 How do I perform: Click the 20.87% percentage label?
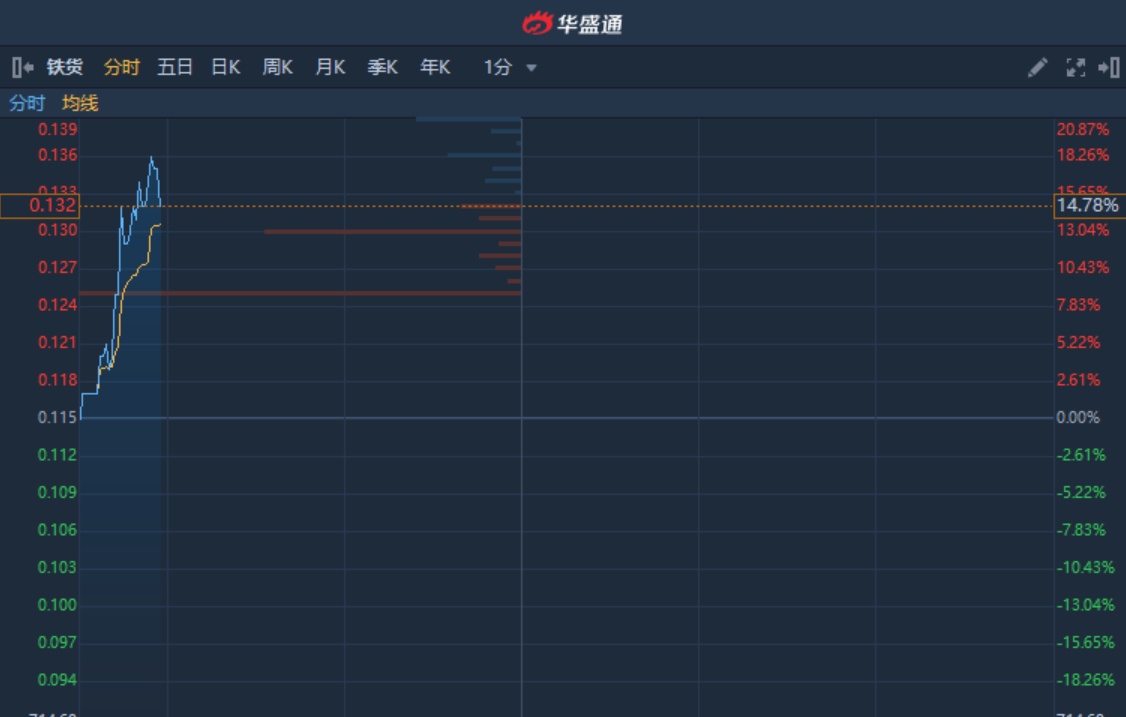[1083, 129]
